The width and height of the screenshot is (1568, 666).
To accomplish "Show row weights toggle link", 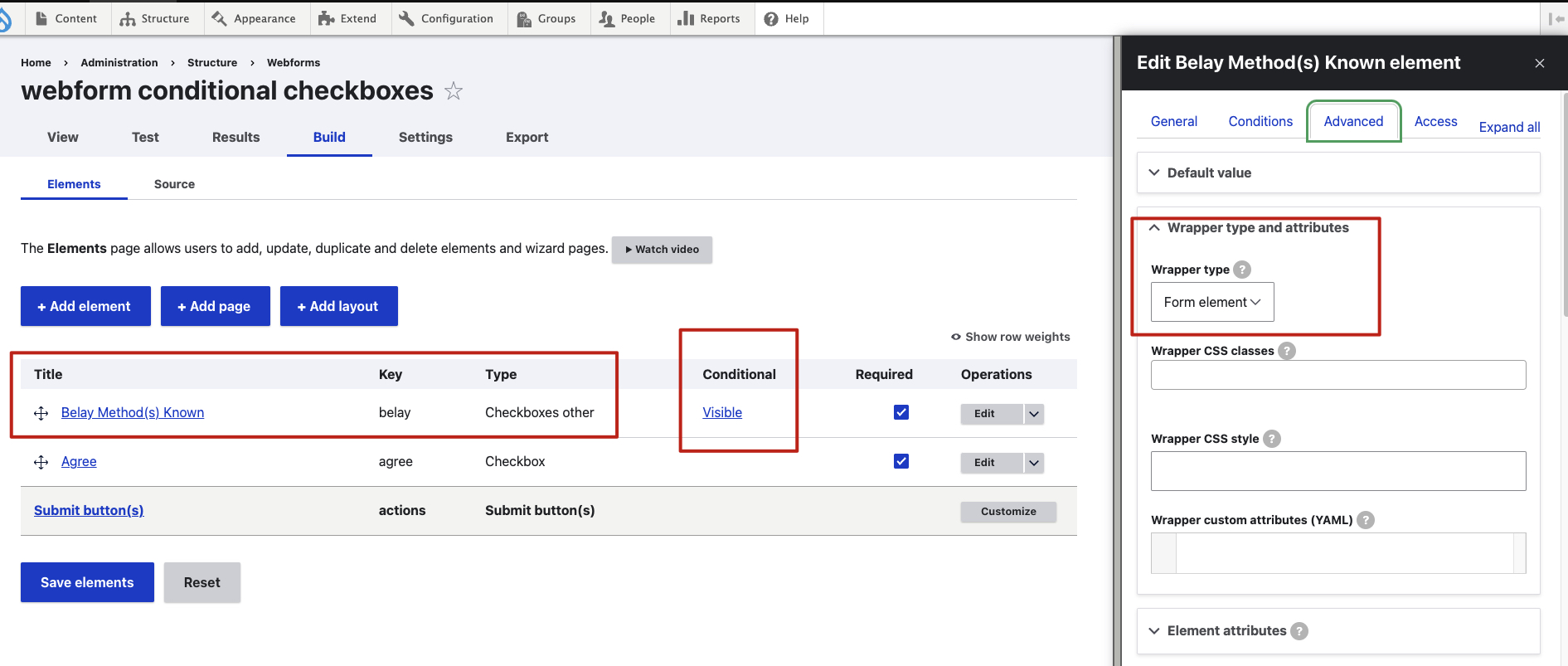I will pos(1010,337).
